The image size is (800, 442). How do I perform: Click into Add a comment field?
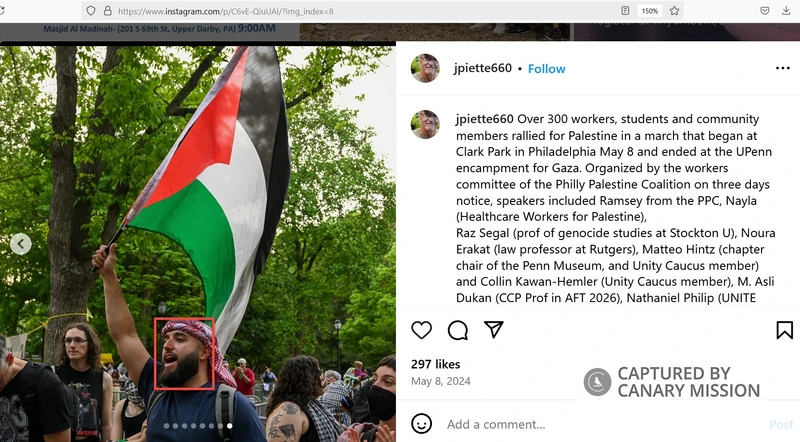click(602, 424)
